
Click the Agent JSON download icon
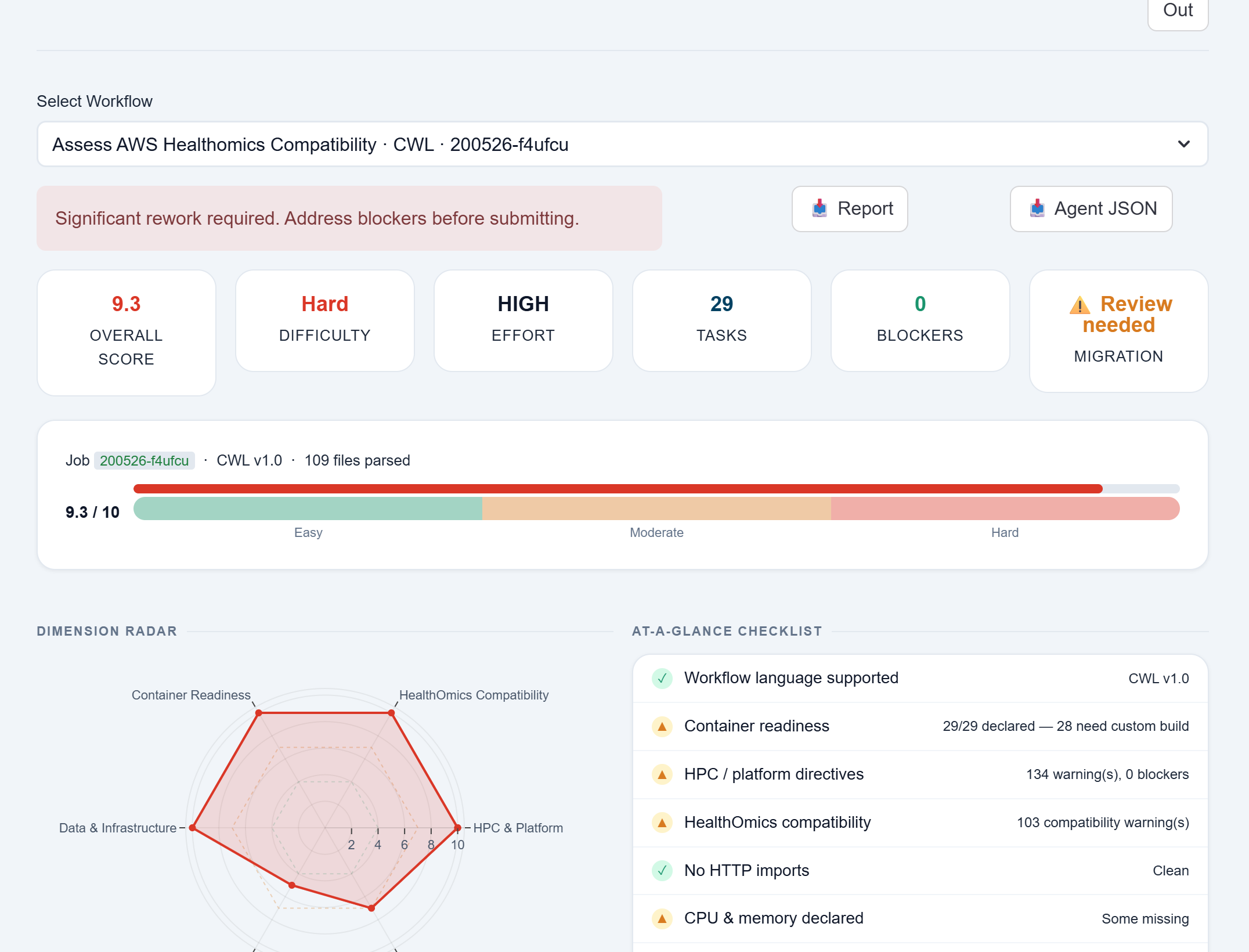[1037, 208]
